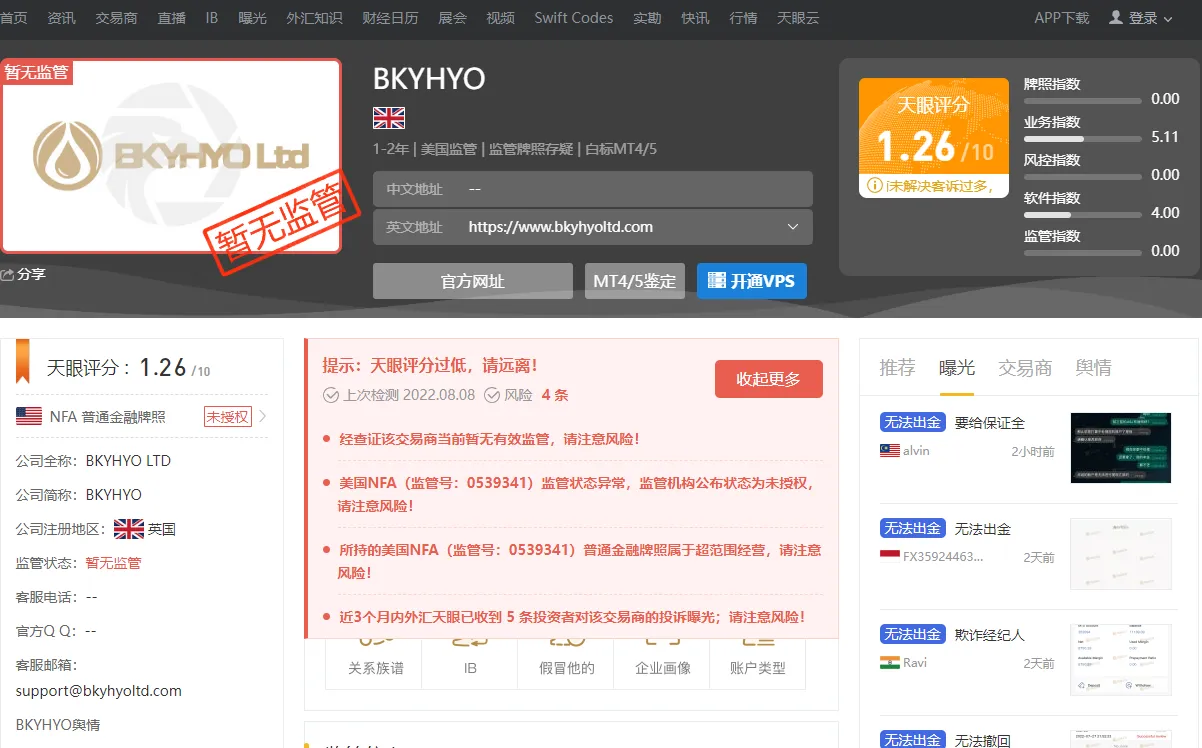
Task: Open the 首页 nav item
Action: pyautogui.click(x=14, y=18)
